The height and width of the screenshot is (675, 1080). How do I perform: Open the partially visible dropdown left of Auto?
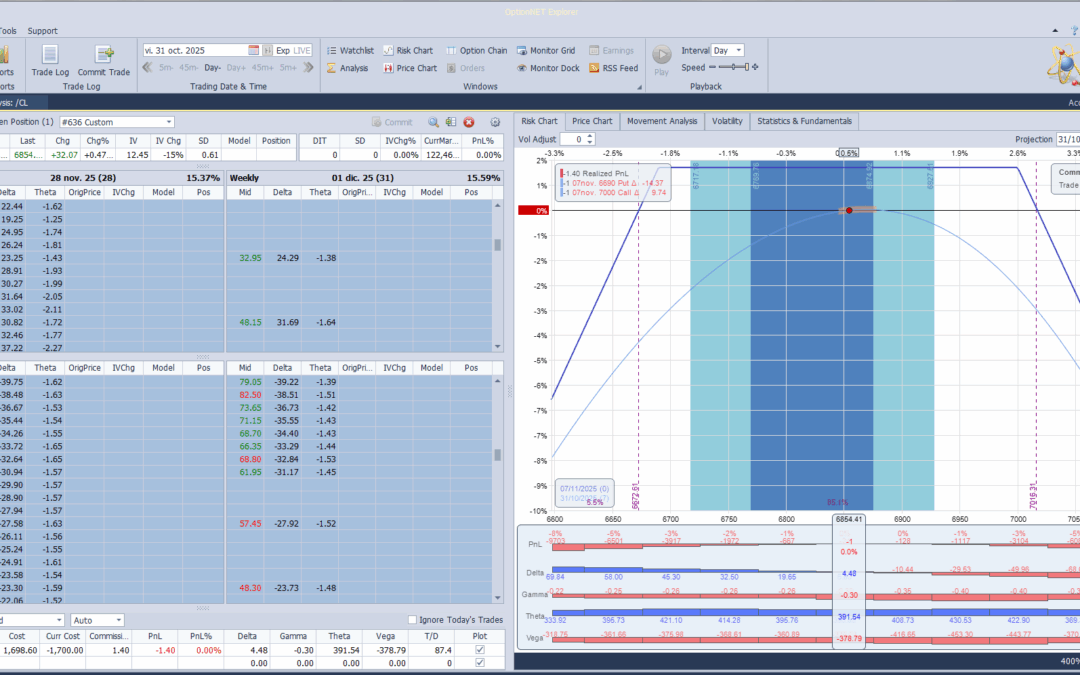coord(59,620)
